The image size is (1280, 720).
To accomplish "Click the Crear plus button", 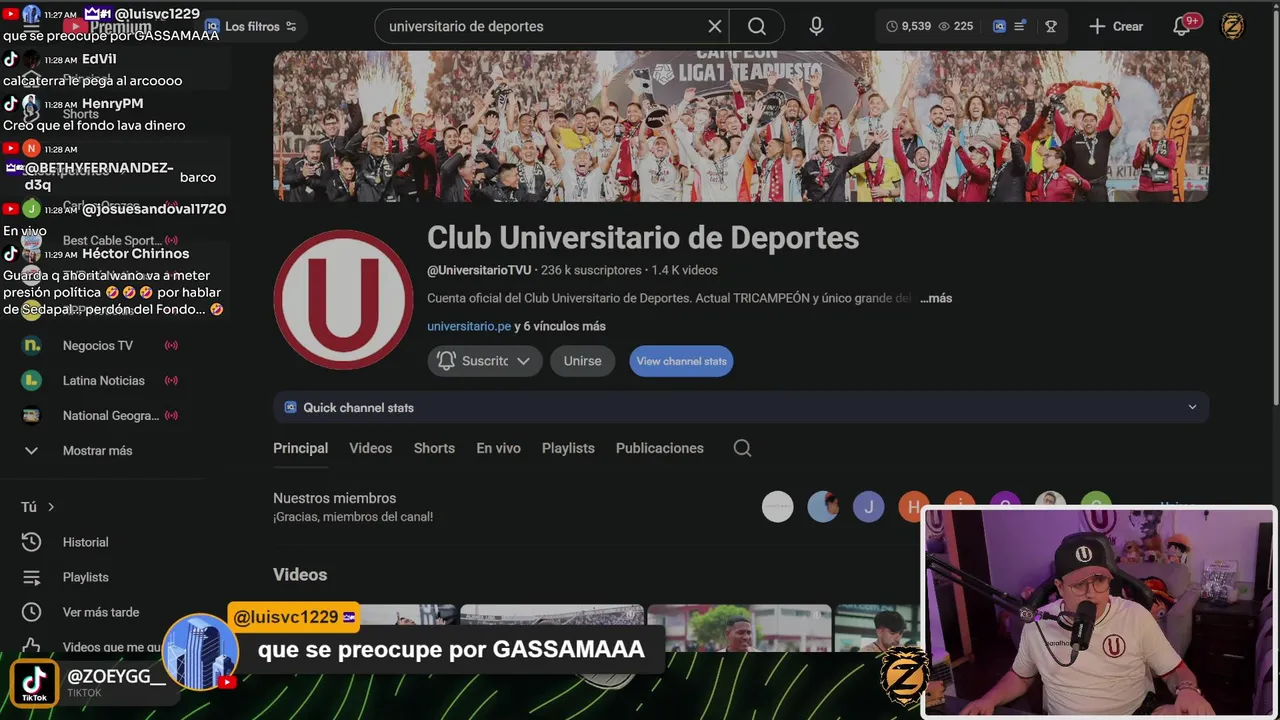I will tap(1116, 26).
